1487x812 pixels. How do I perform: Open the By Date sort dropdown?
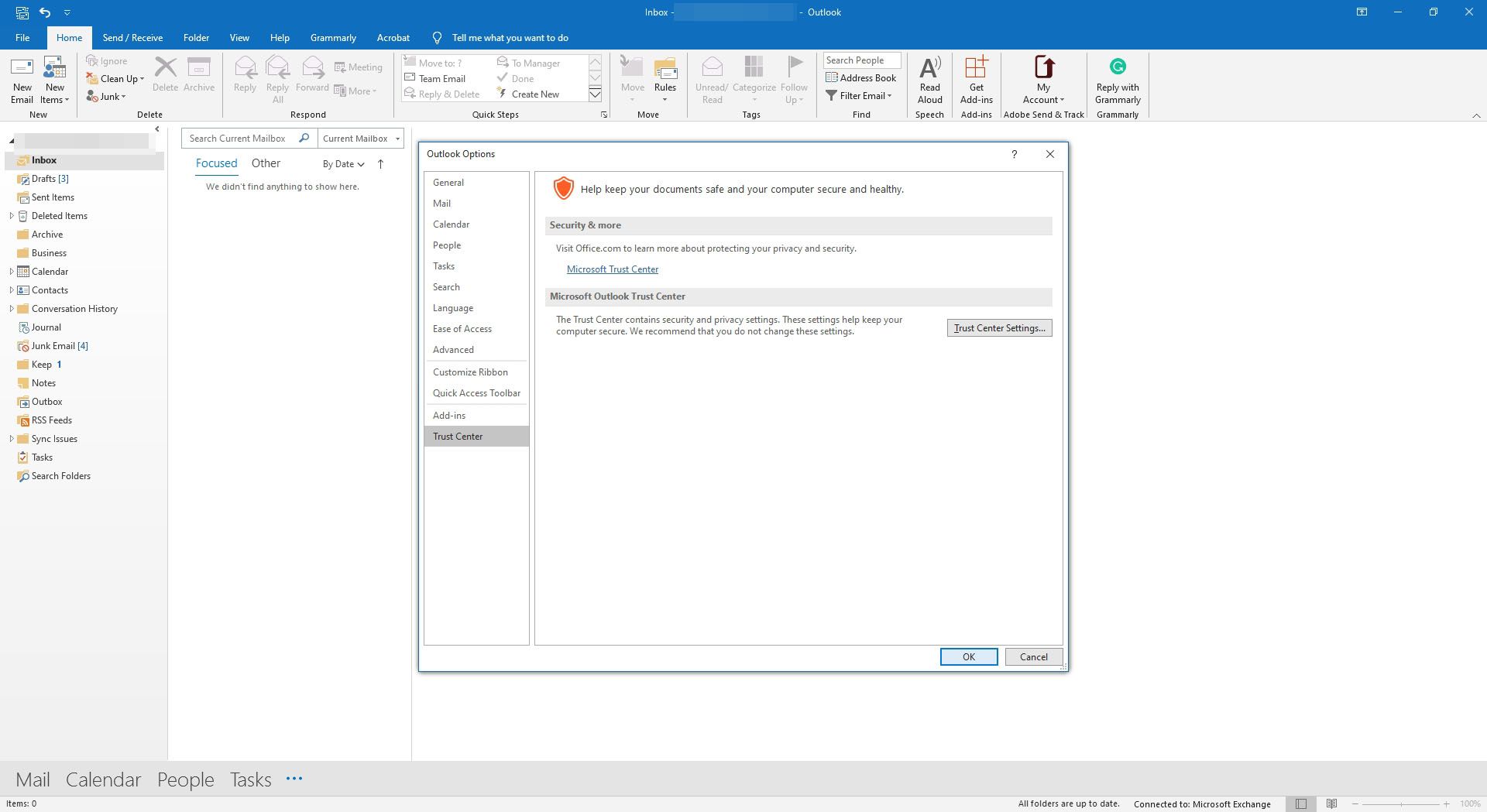343,164
